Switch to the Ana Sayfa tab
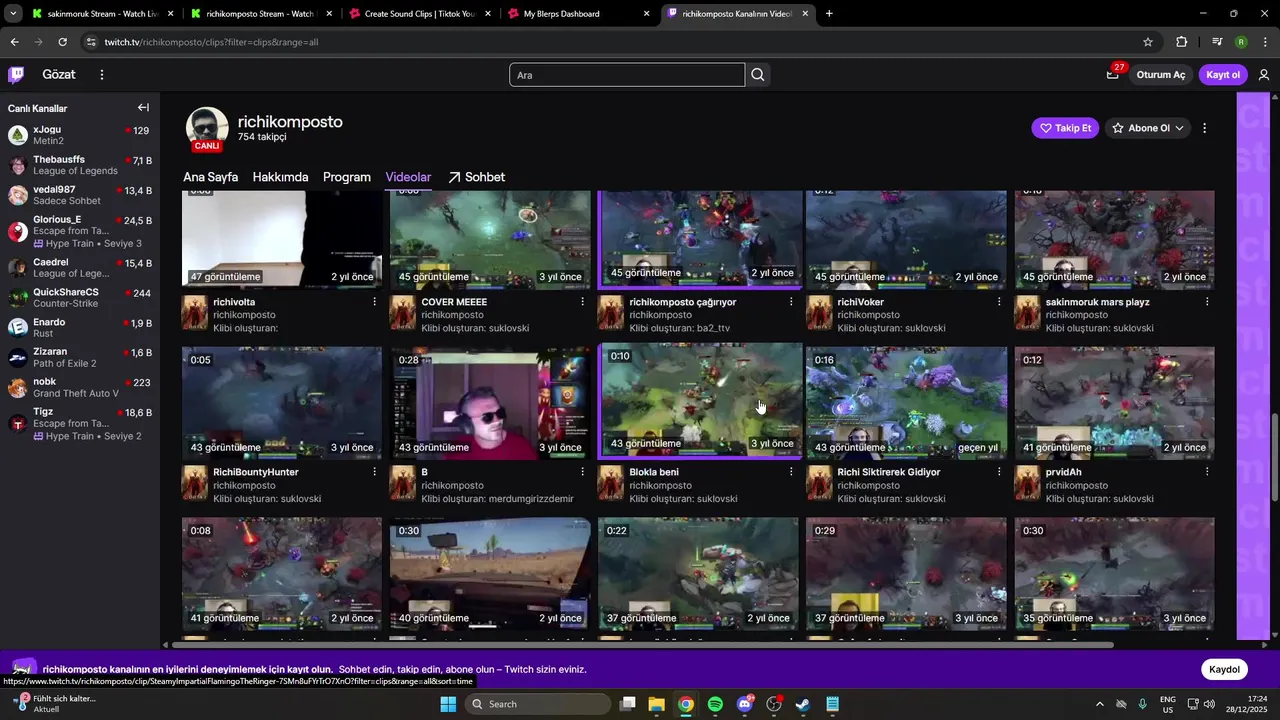The height and width of the screenshot is (720, 1280). [210, 177]
